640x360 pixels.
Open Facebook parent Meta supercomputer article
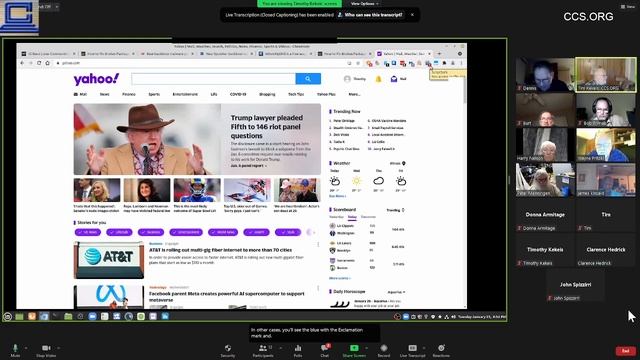pos(227,296)
